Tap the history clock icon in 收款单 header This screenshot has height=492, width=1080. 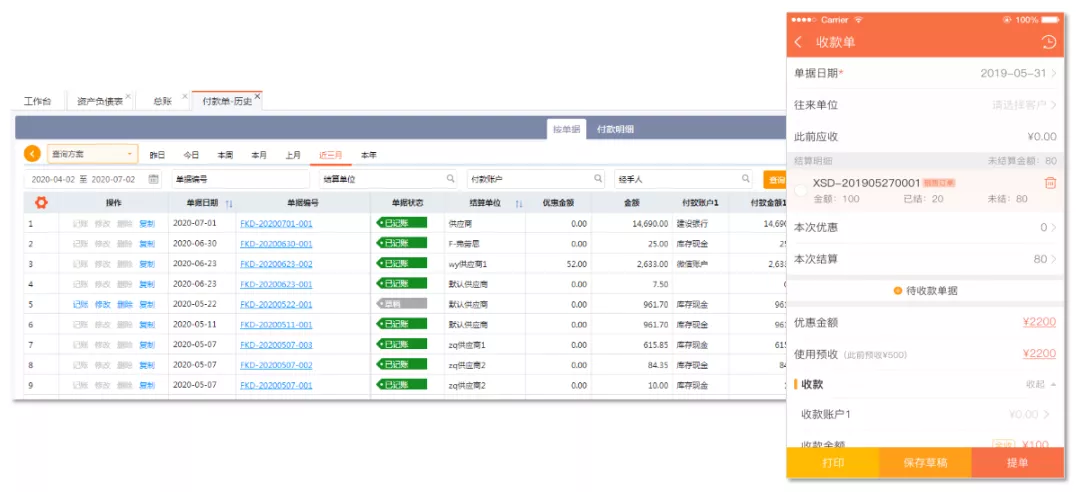tap(1048, 42)
